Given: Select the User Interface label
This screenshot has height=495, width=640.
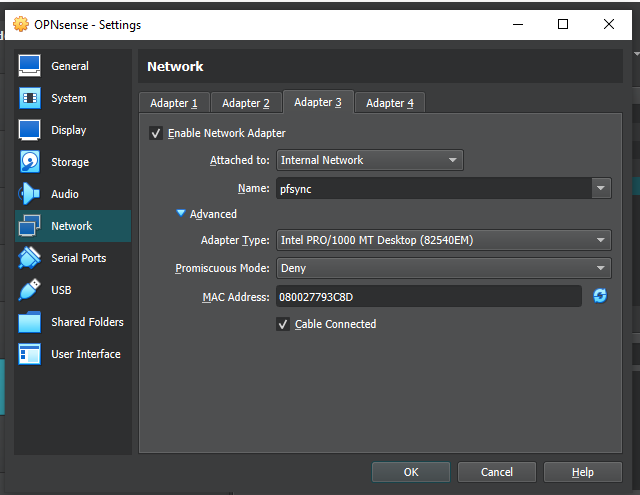Looking at the screenshot, I should 86,354.
